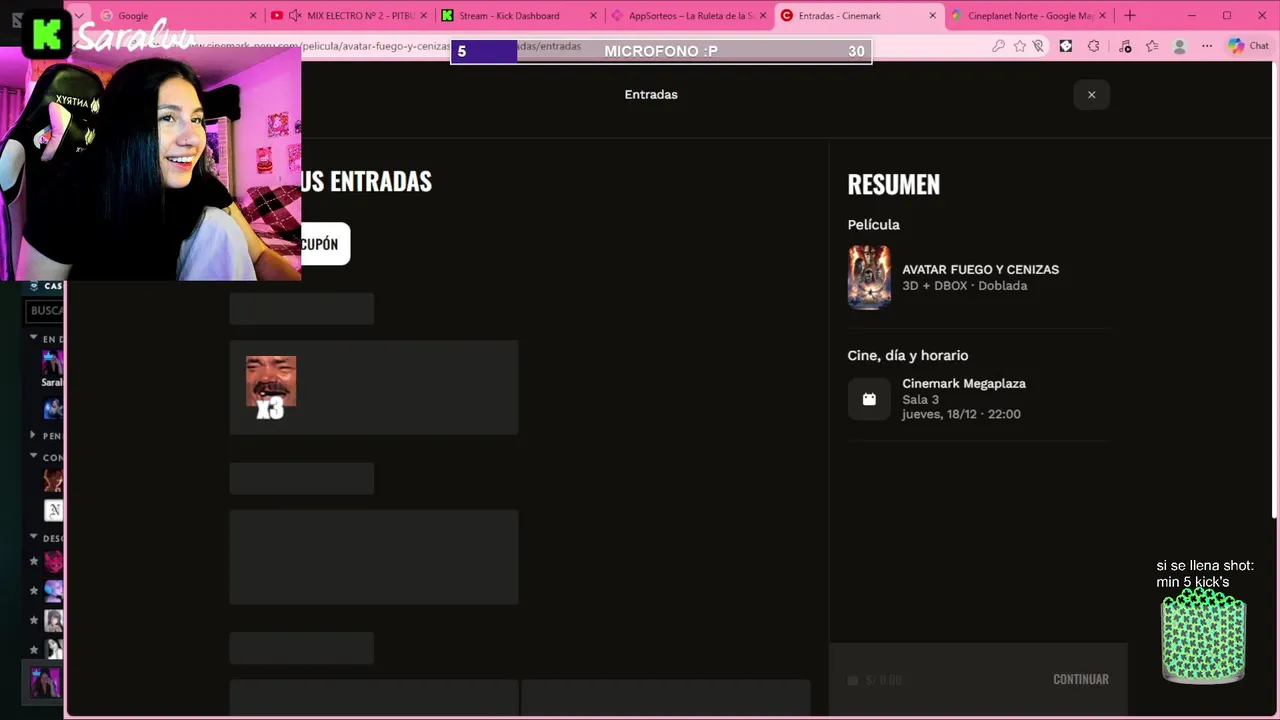The image size is (1280, 720).
Task: Switch to the Cineplanet Norte Google Maps tab
Action: (1030, 16)
